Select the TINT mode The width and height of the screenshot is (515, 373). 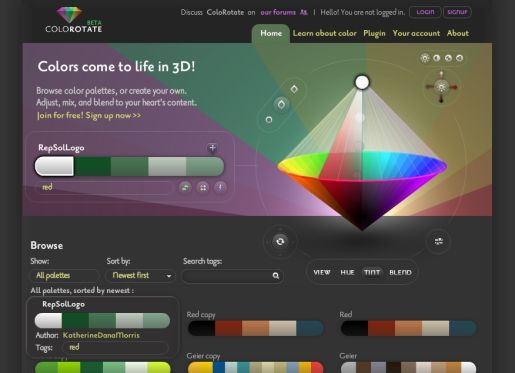coord(372,272)
